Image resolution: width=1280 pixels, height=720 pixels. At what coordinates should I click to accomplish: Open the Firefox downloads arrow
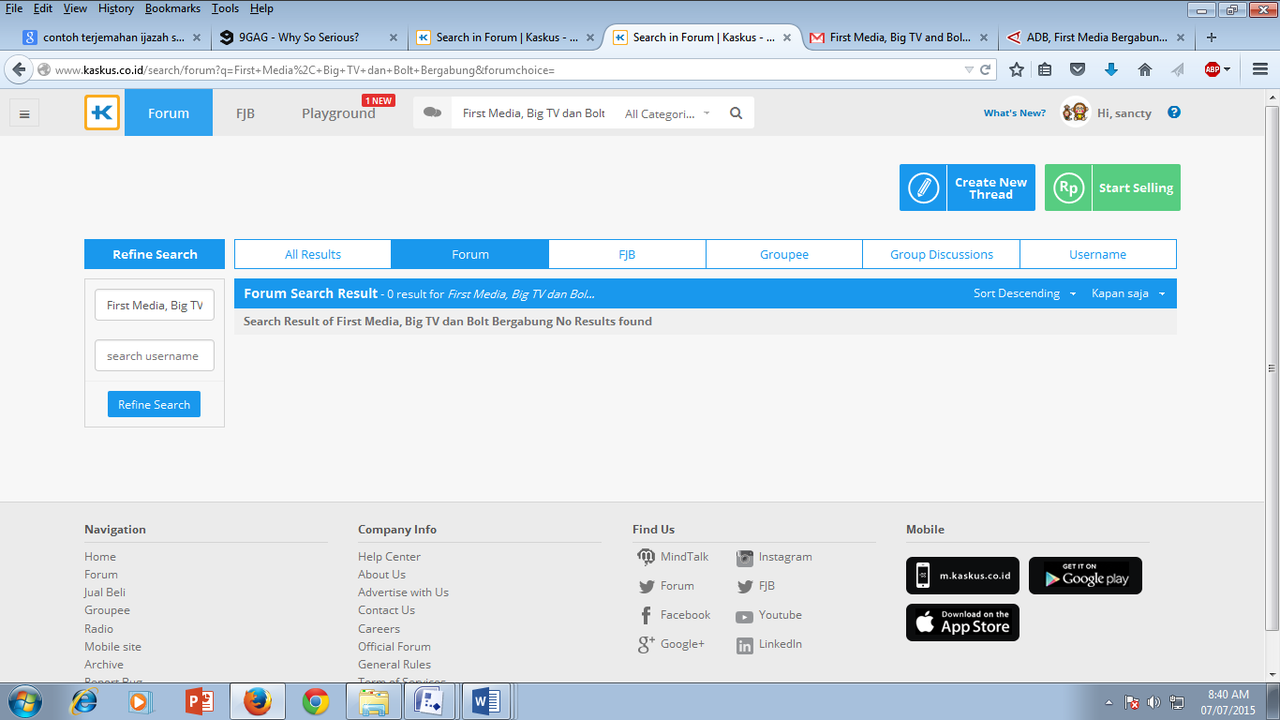pos(1111,70)
